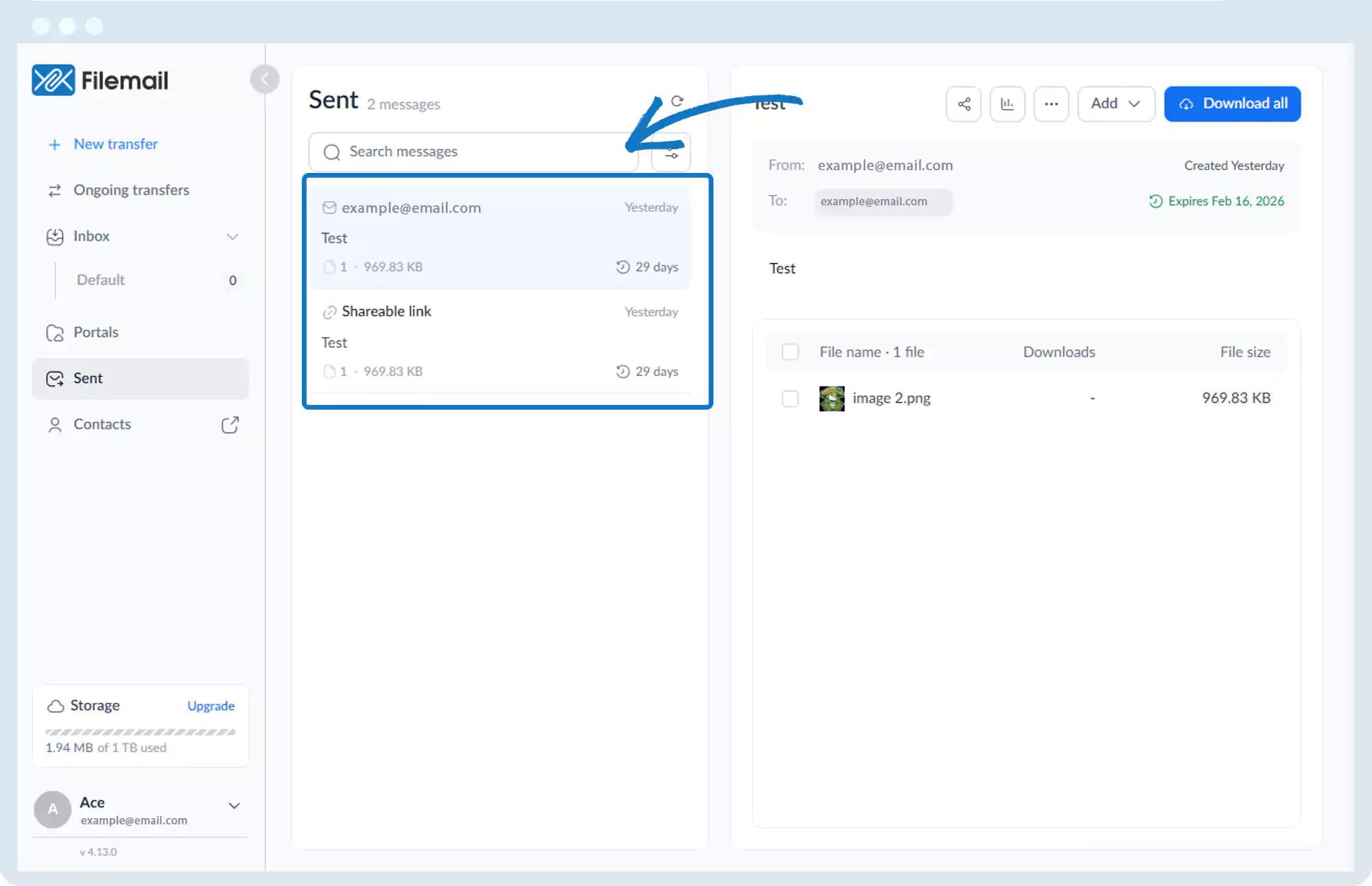Go to Portals in the sidebar

(x=96, y=332)
